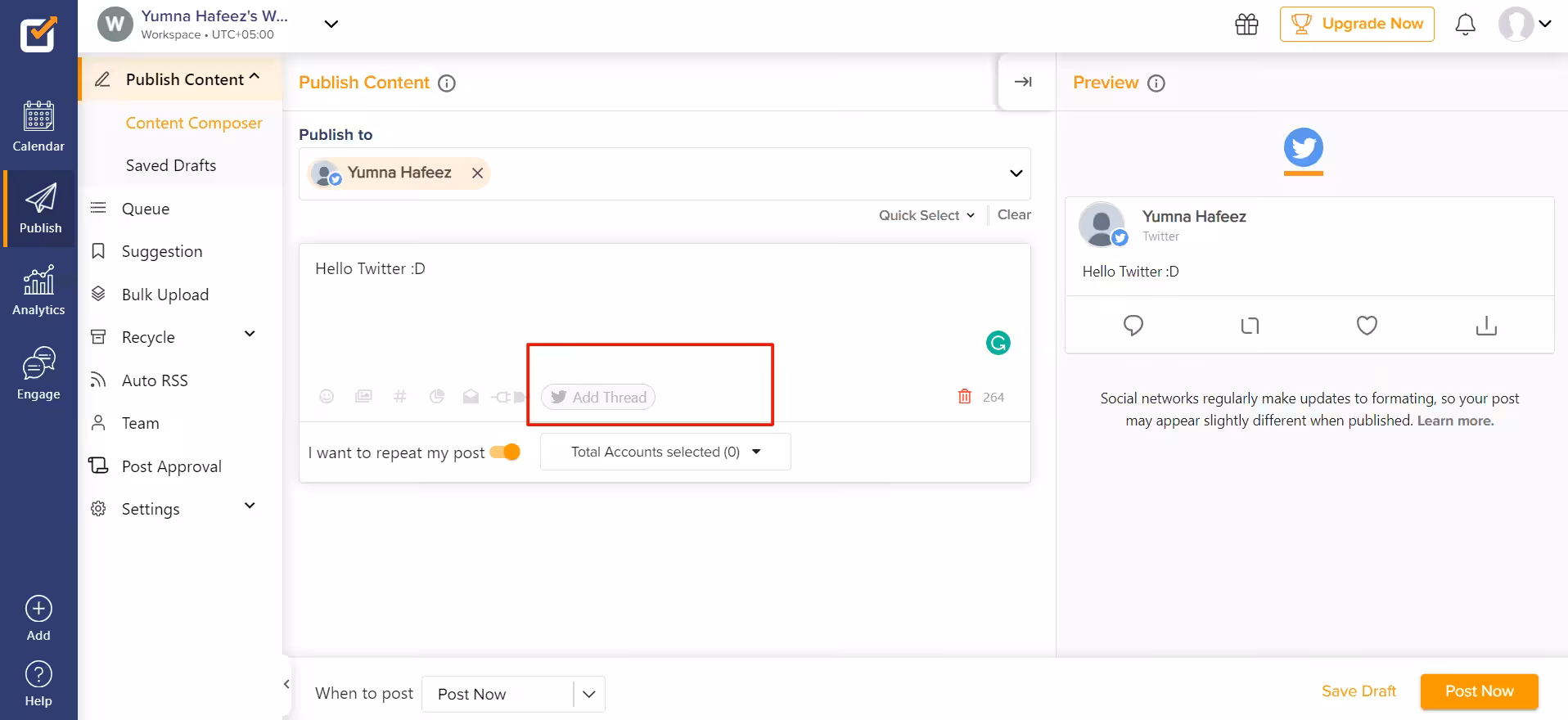This screenshot has height=720, width=1568.
Task: Click Clear to deselect accounts
Action: point(1014,214)
